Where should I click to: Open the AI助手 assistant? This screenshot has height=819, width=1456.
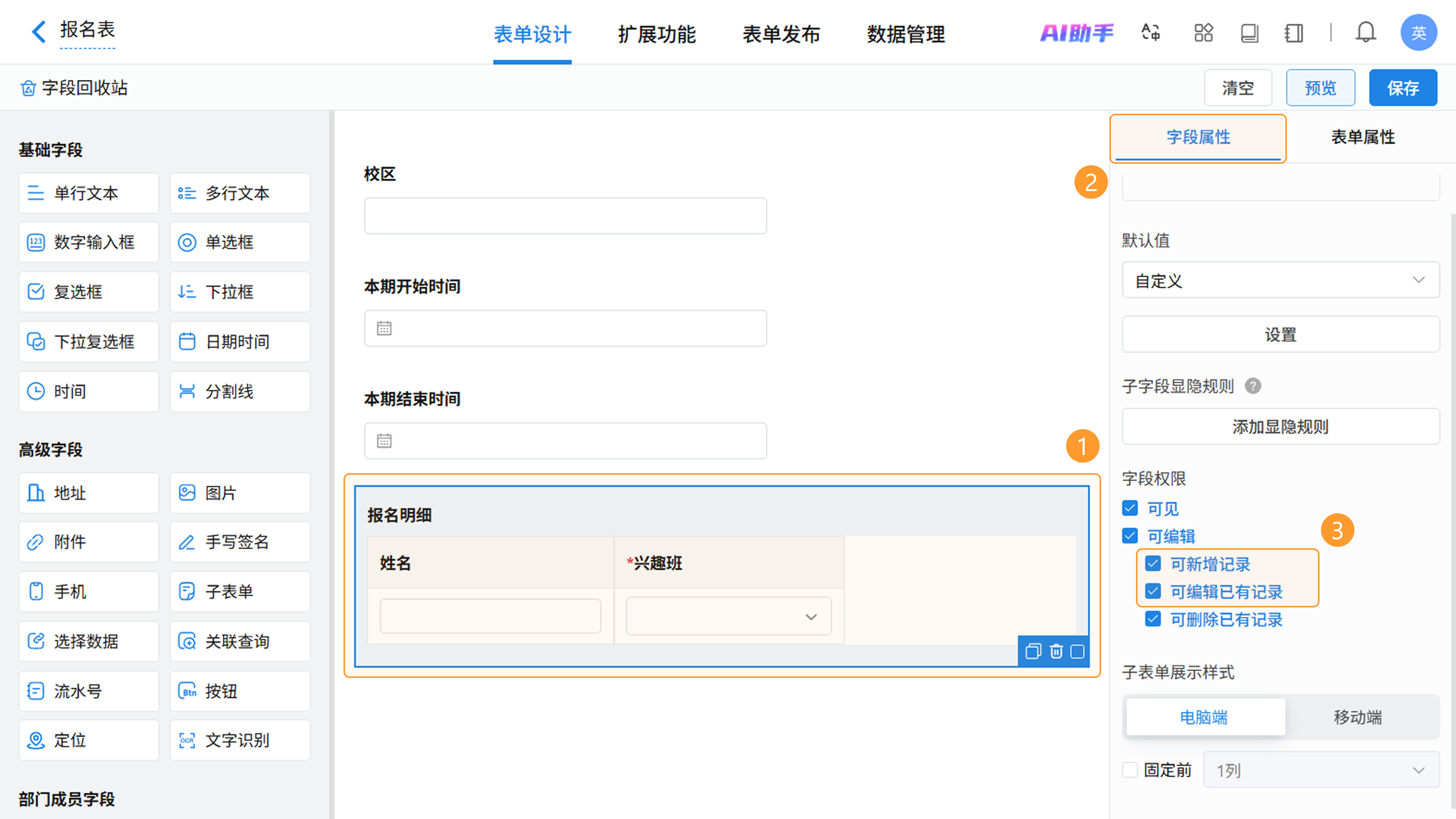(x=1076, y=33)
